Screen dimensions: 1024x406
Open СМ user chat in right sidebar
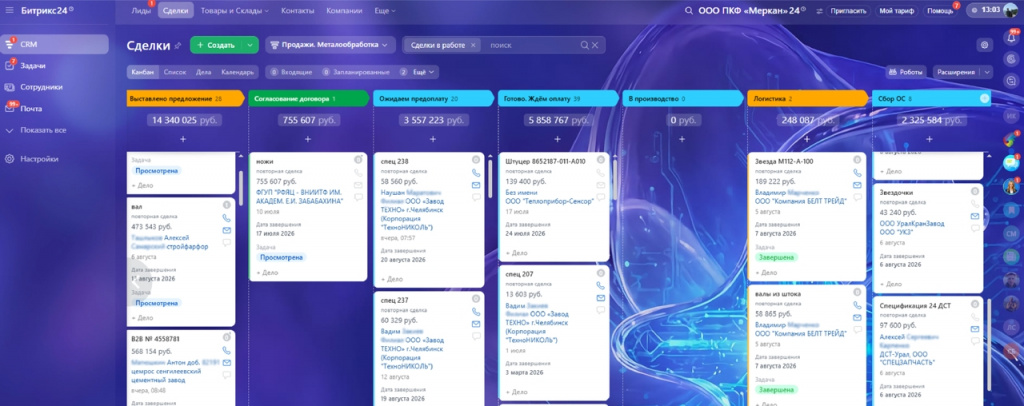click(1012, 233)
